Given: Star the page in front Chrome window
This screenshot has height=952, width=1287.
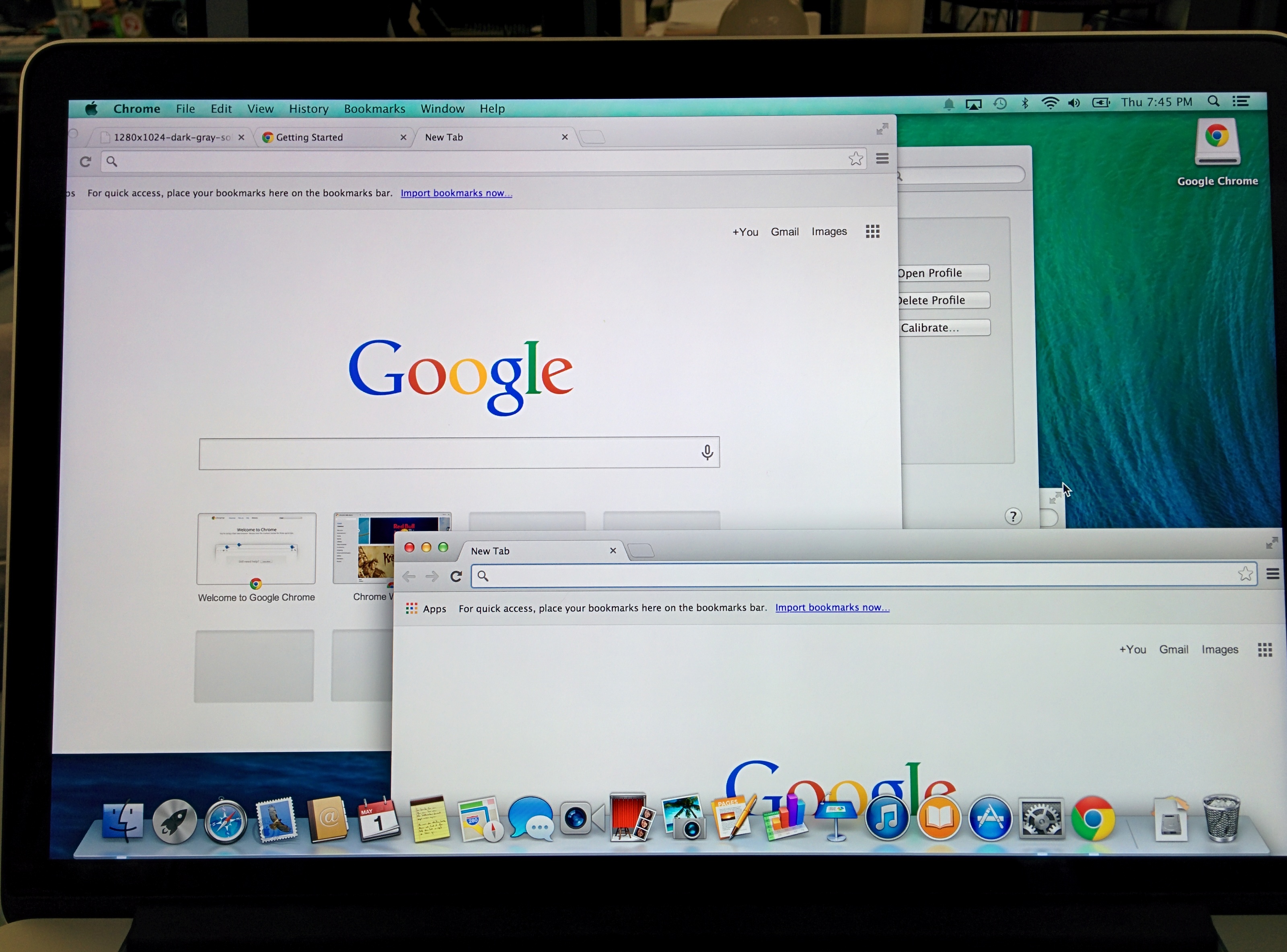Looking at the screenshot, I should [x=1245, y=574].
